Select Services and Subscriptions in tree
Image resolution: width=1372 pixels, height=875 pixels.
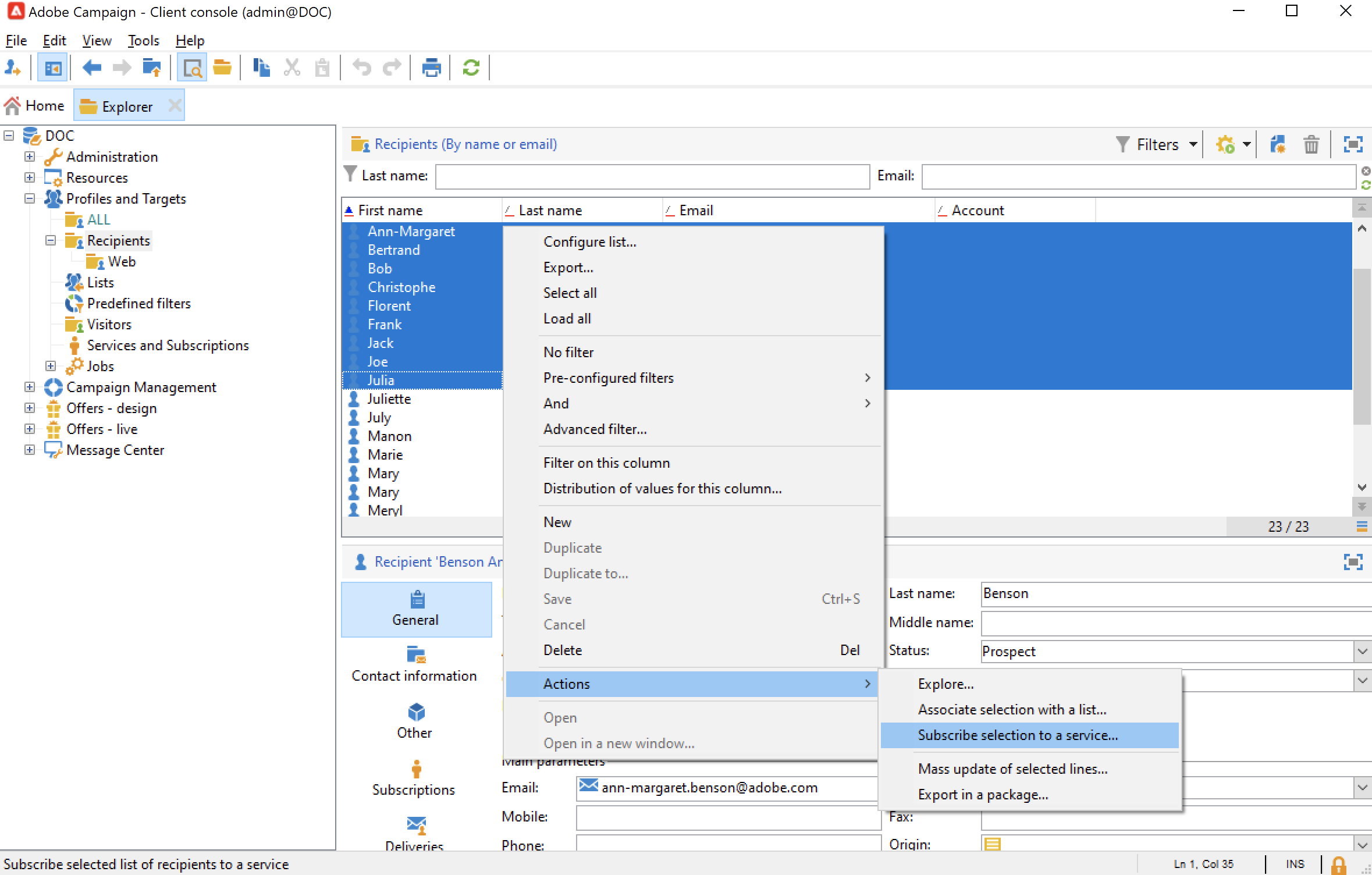click(168, 346)
